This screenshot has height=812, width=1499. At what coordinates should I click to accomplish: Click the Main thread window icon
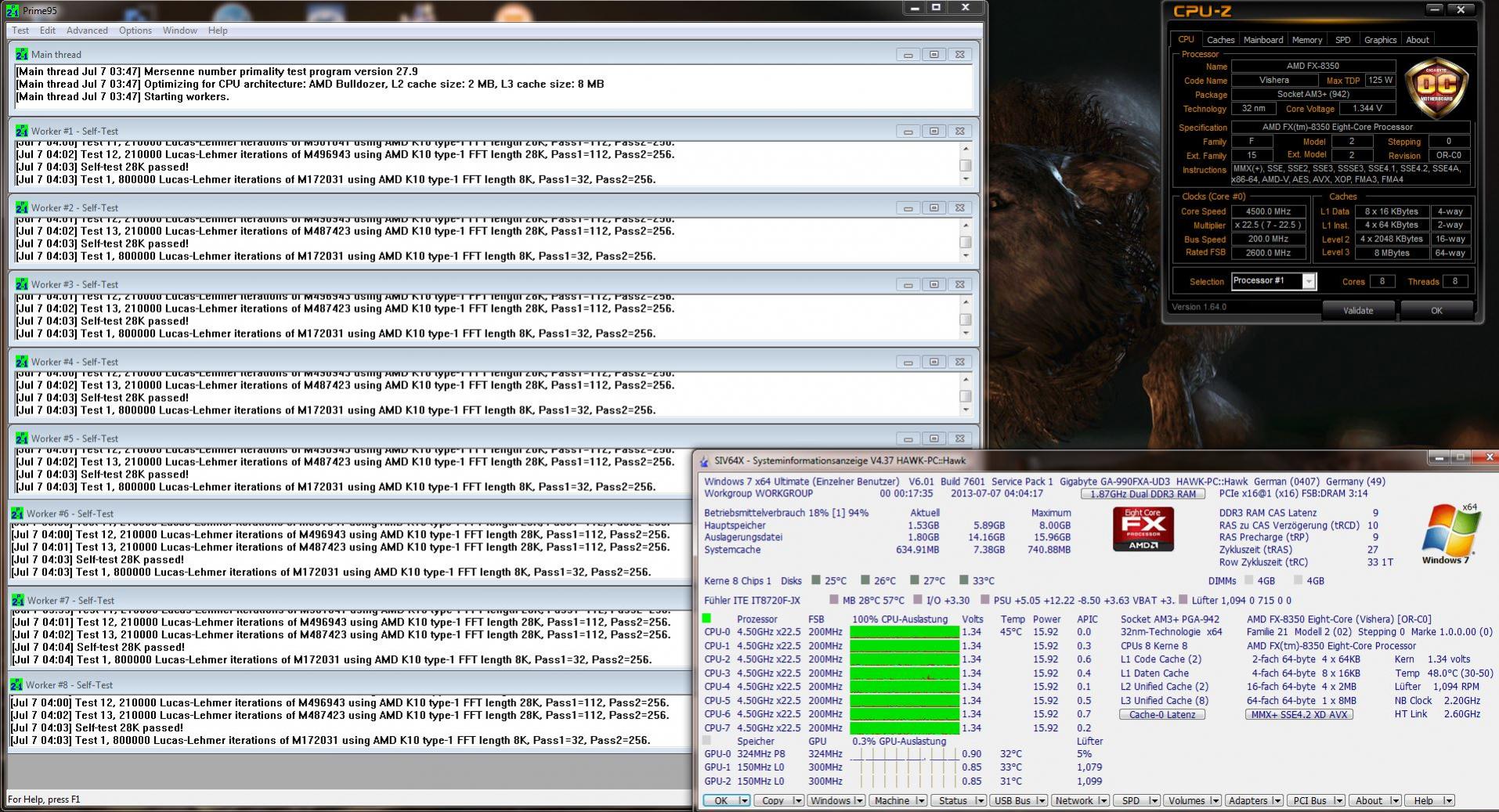coord(21,54)
